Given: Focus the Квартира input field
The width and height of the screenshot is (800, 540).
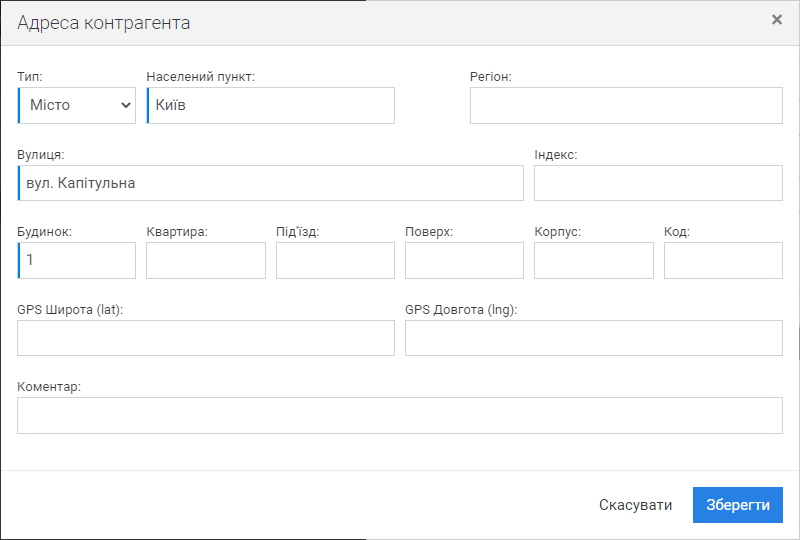Looking at the screenshot, I should [206, 260].
